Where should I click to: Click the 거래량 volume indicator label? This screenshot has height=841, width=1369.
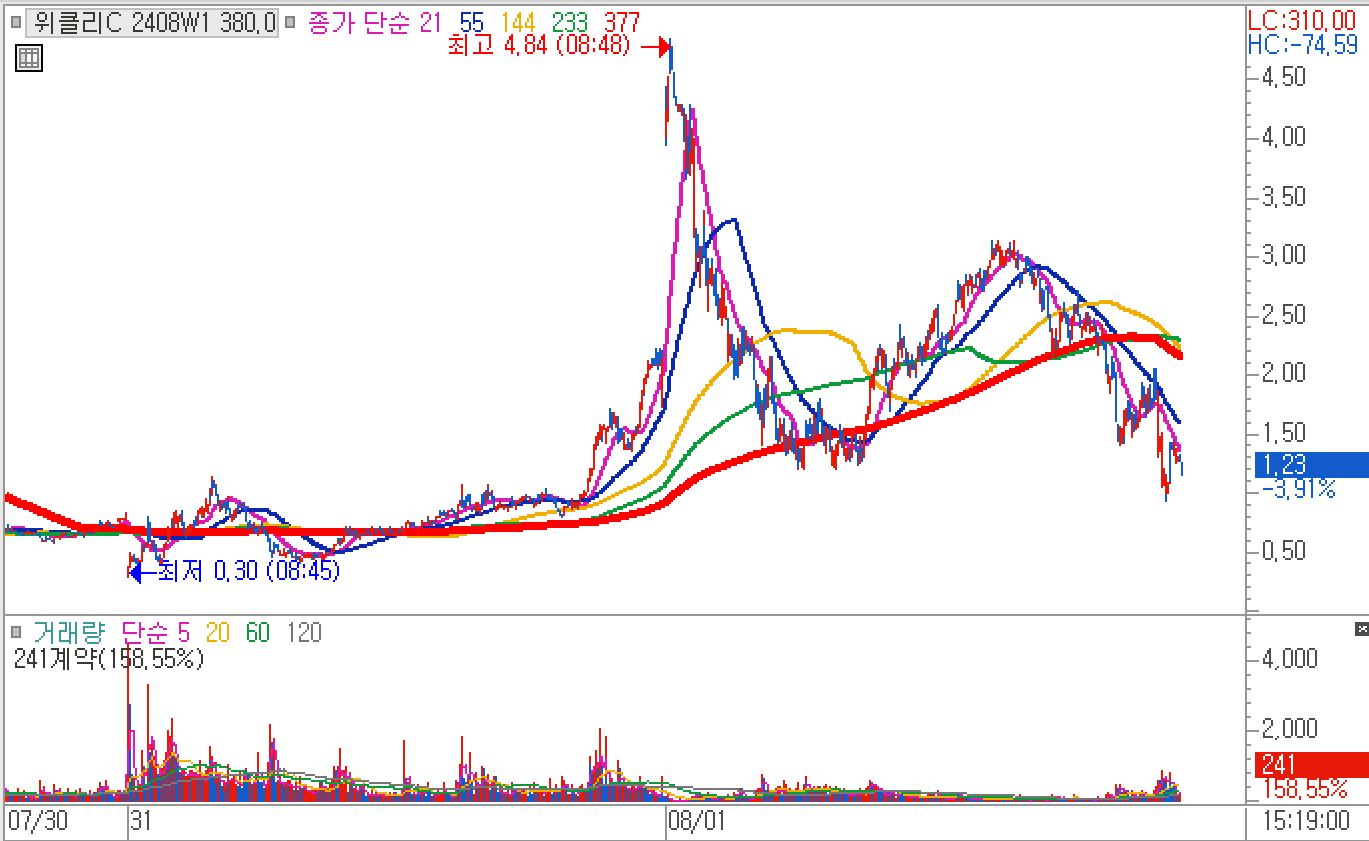70,632
